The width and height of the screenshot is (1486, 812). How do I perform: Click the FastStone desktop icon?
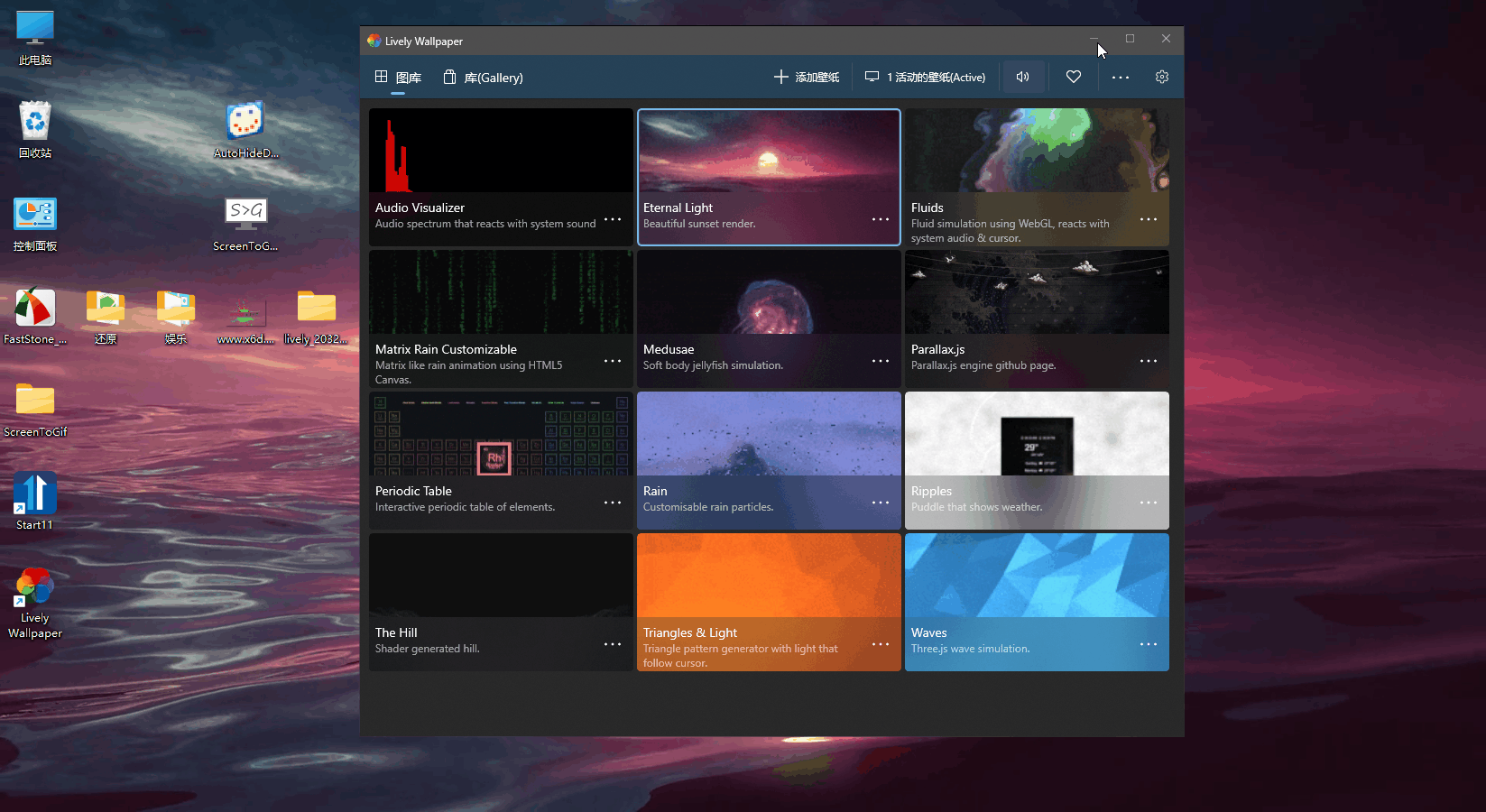coord(35,317)
